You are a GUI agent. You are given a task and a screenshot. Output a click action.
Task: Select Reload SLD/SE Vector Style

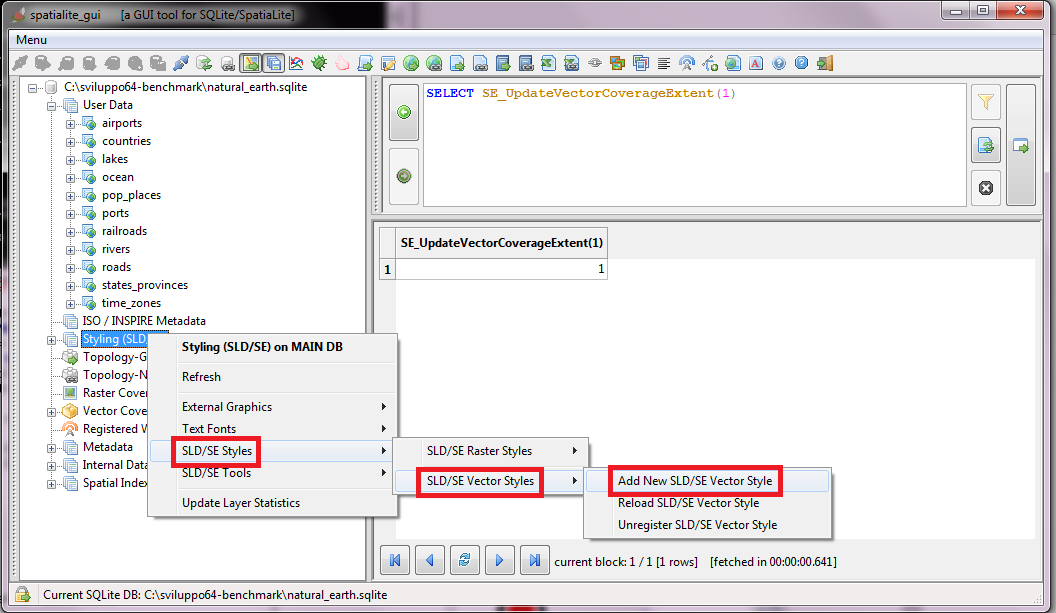[707, 503]
